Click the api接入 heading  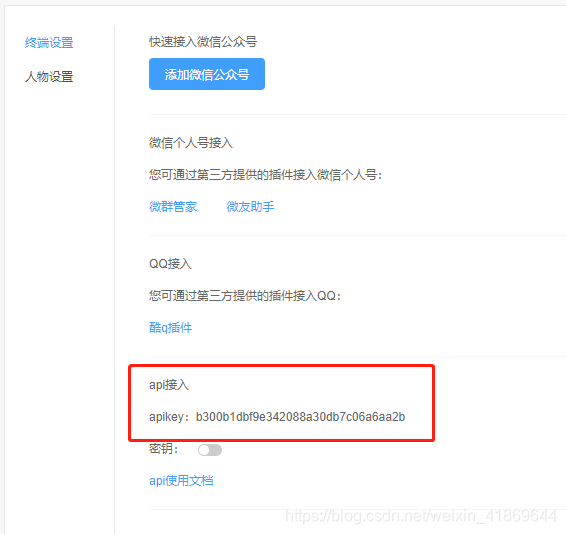pyautogui.click(x=169, y=385)
